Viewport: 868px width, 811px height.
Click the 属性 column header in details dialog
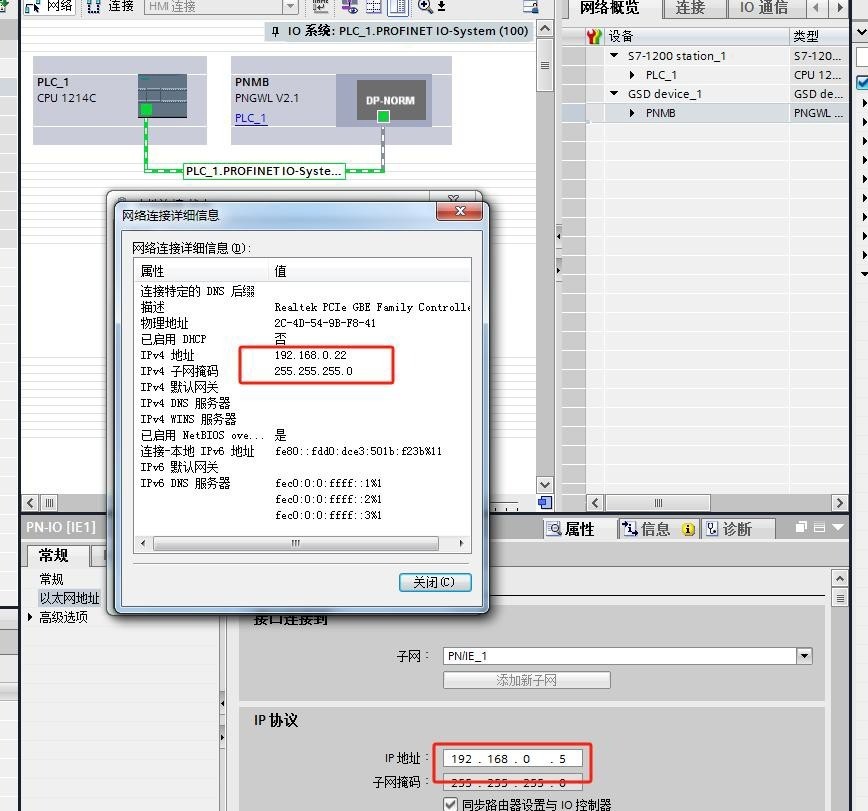point(202,271)
